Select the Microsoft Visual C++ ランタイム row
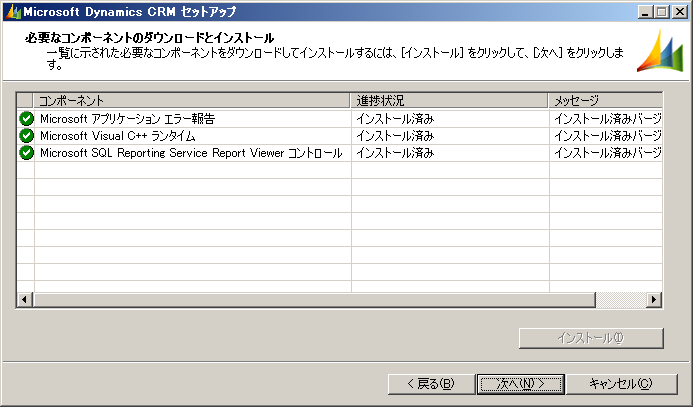This screenshot has height=407, width=693. (x=339, y=135)
